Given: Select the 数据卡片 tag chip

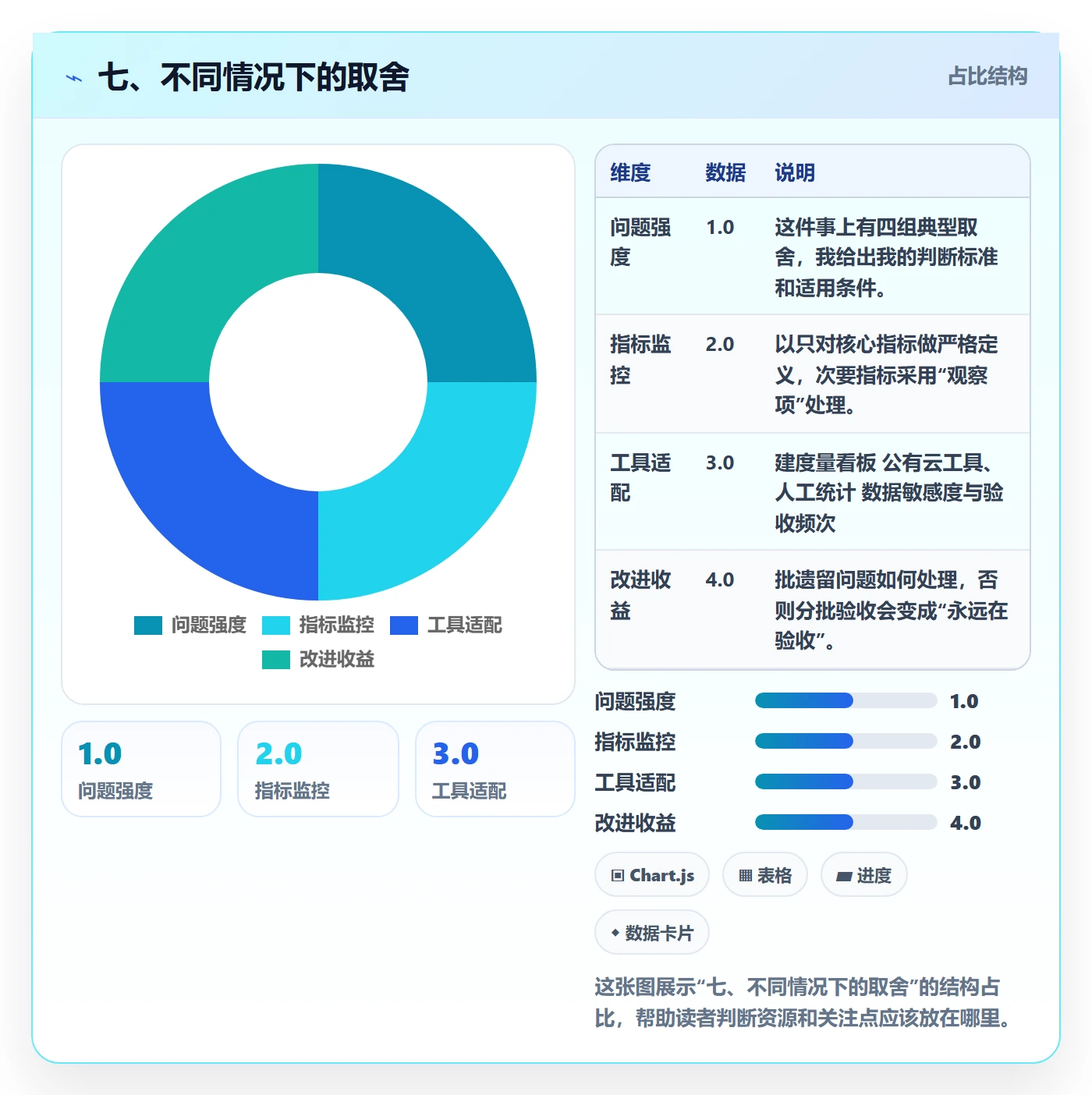Looking at the screenshot, I should 652,932.
